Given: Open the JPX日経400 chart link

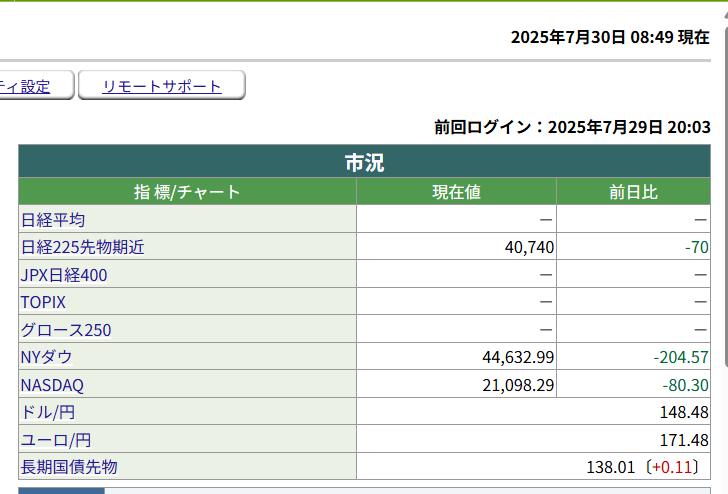Looking at the screenshot, I should tap(64, 275).
